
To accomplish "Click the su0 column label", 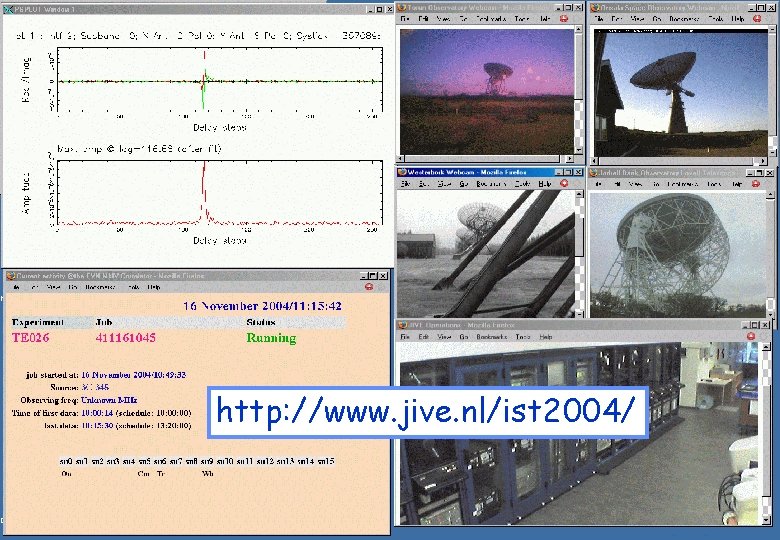I will click(66, 461).
